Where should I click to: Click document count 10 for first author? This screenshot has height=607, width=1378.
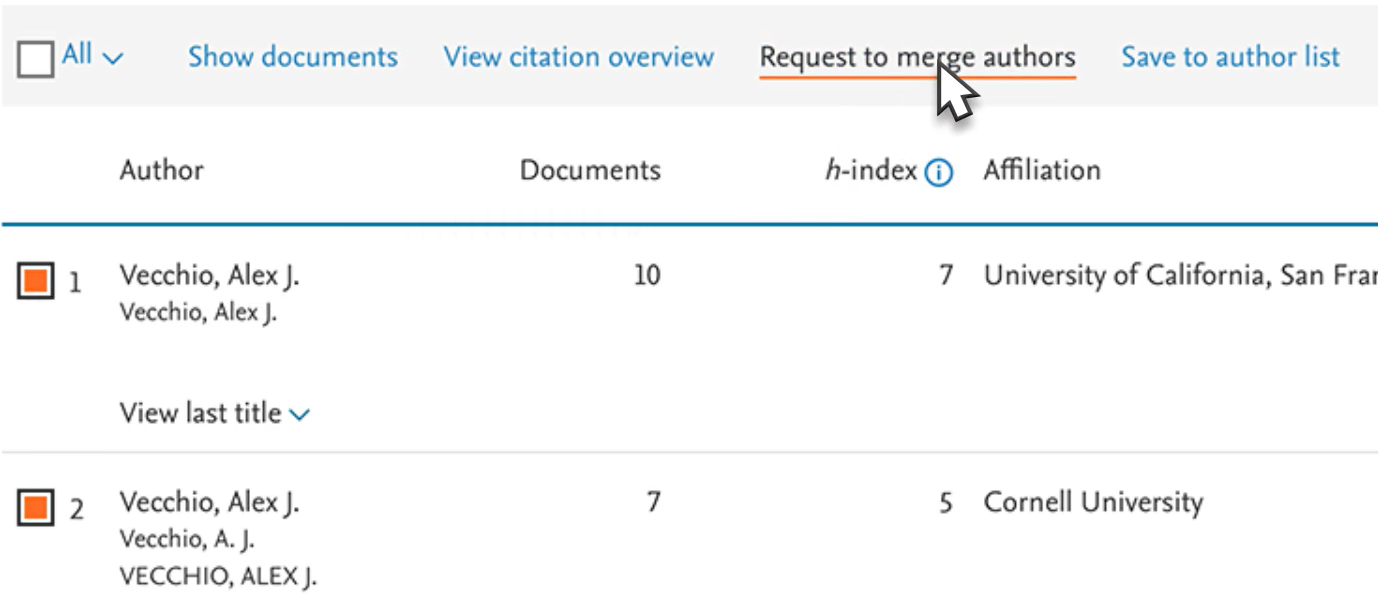pos(646,275)
